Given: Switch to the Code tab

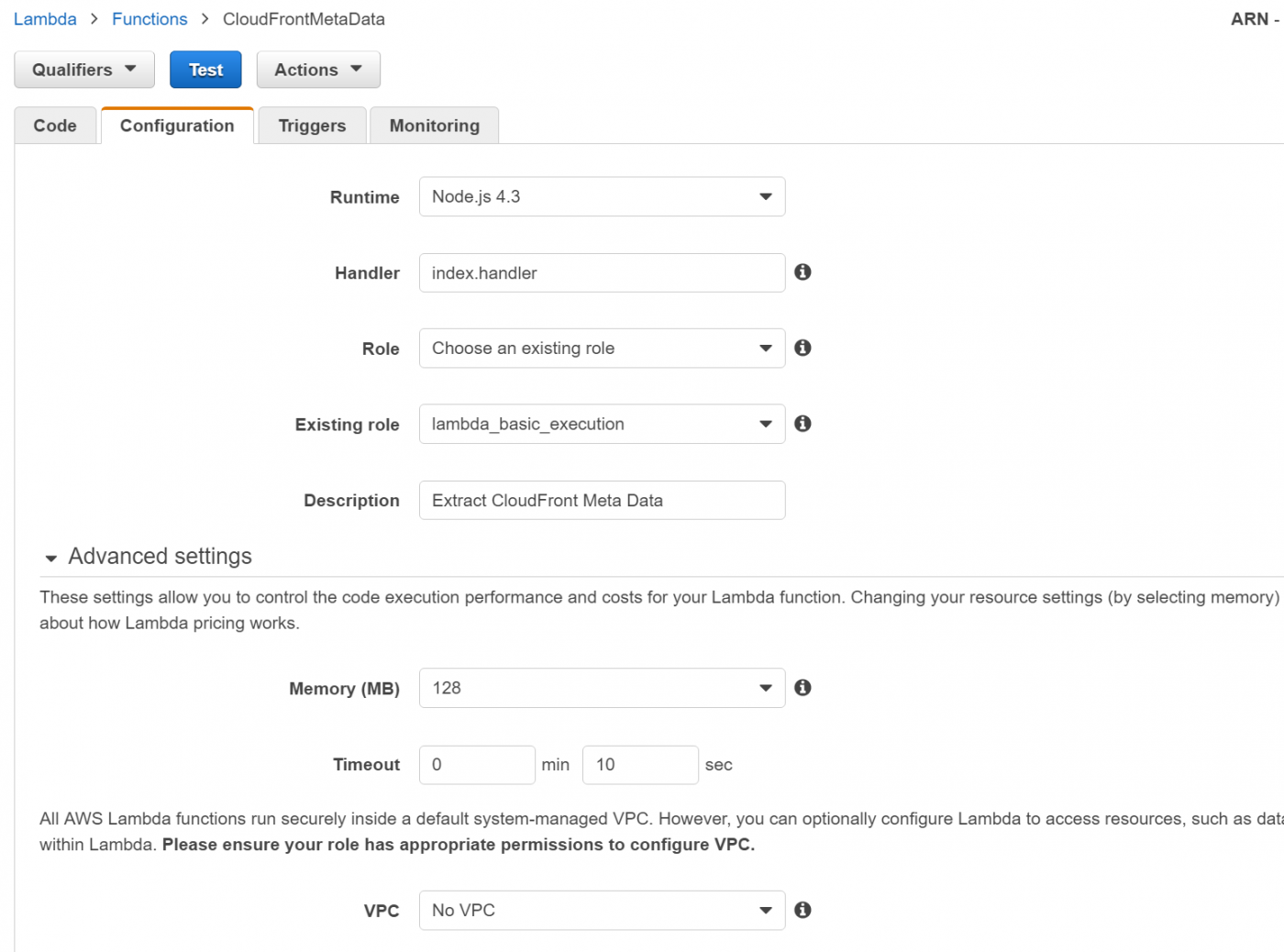Looking at the screenshot, I should pos(55,126).
